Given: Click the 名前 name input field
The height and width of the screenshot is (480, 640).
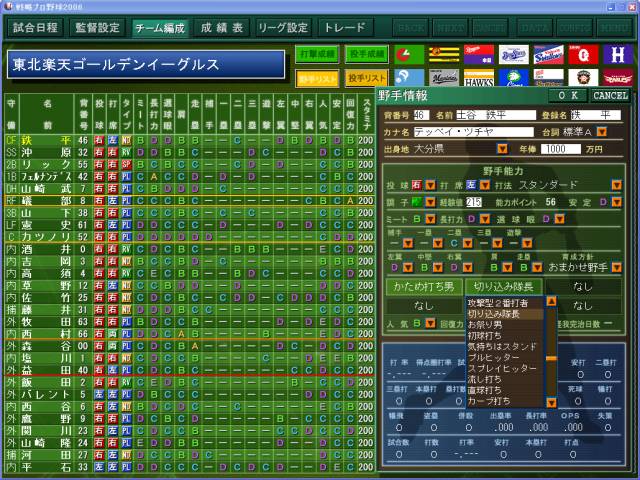Looking at the screenshot, I should pyautogui.click(x=495, y=115).
